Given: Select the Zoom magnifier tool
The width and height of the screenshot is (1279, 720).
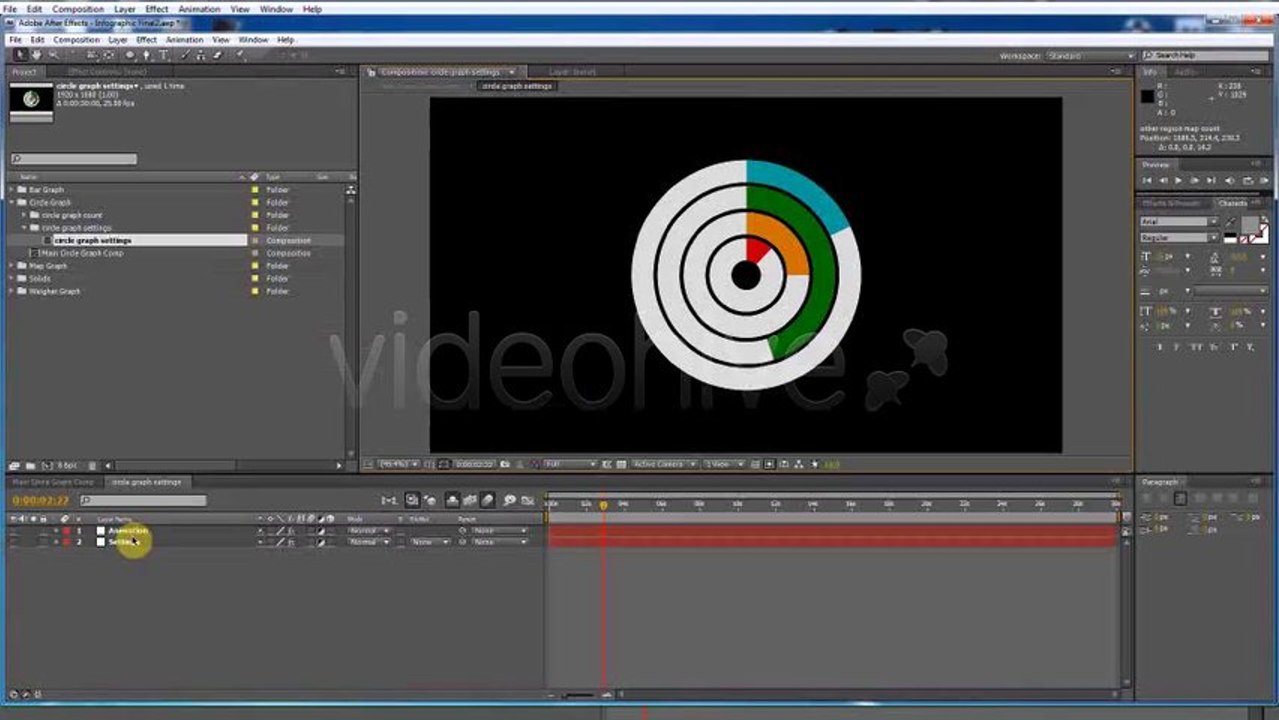Looking at the screenshot, I should pos(54,55).
